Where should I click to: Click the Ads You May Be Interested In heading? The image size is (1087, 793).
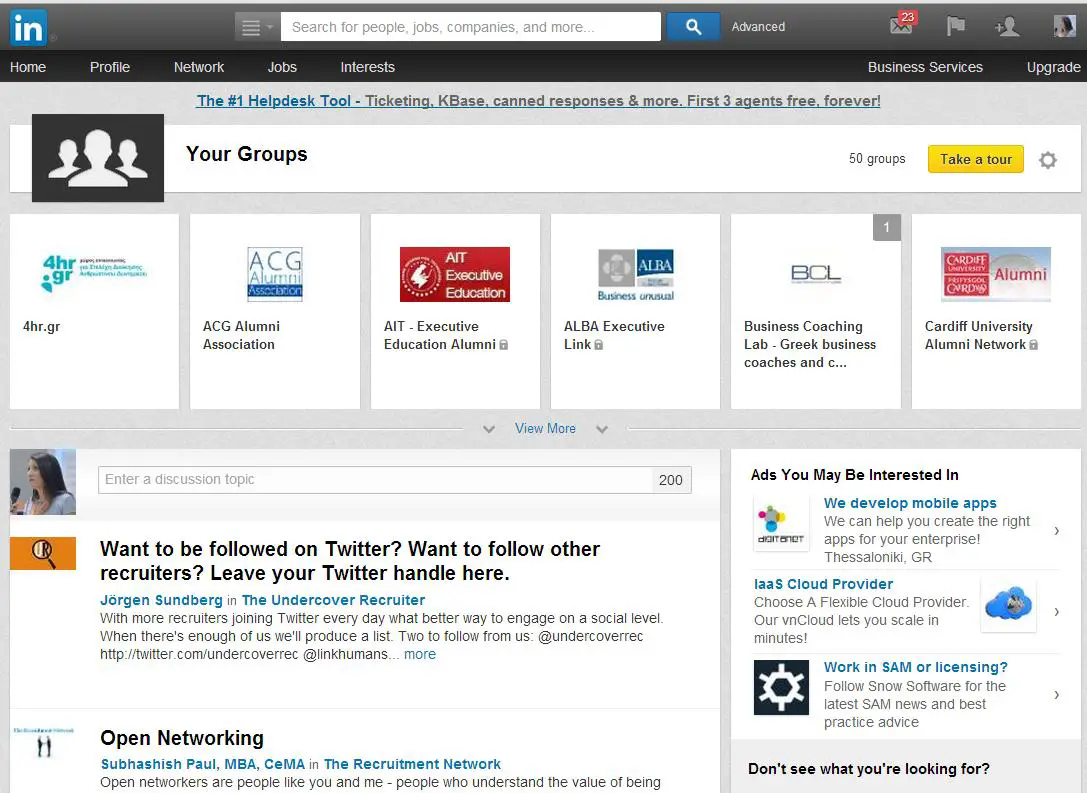click(855, 475)
